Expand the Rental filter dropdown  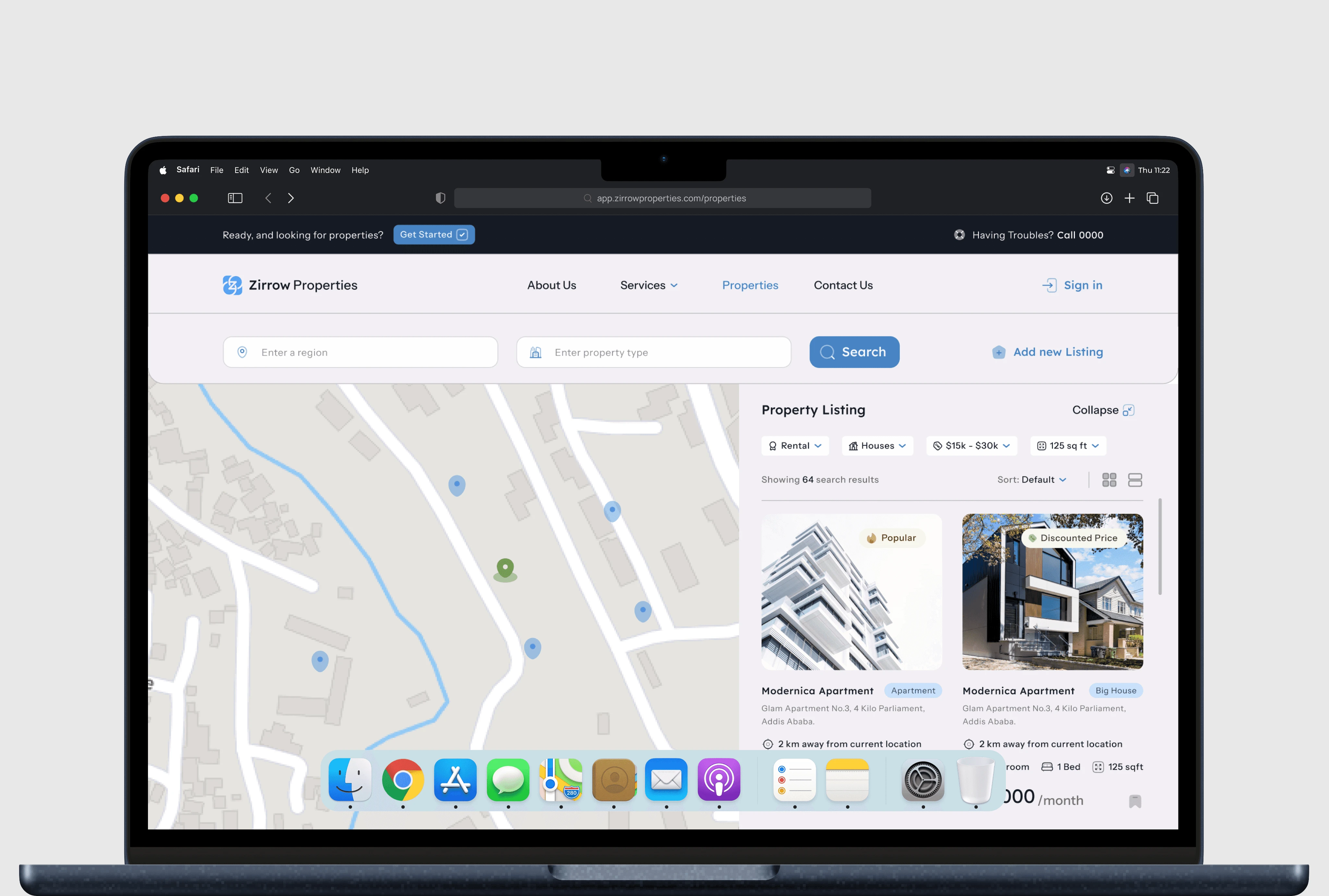pyautogui.click(x=795, y=446)
